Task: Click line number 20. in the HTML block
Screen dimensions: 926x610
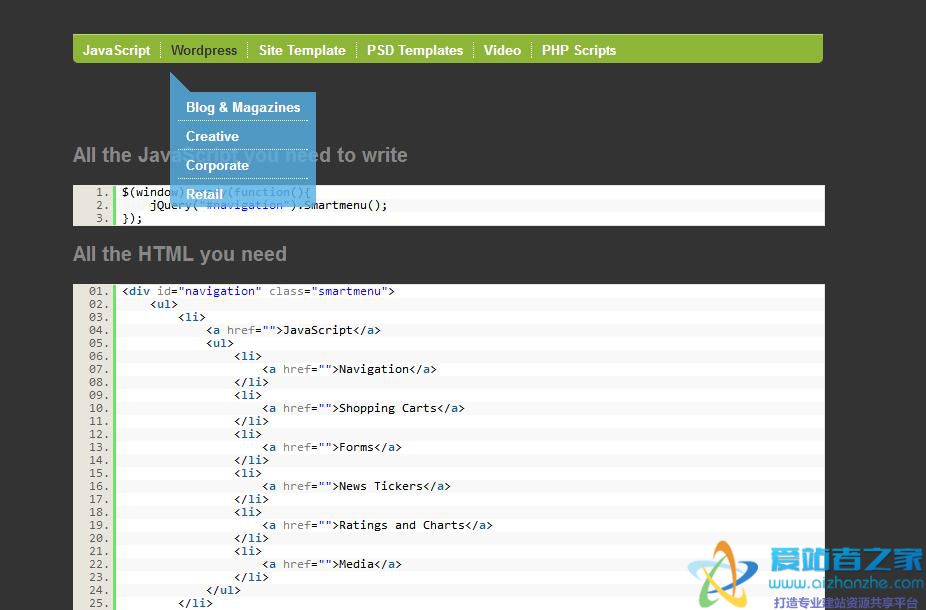Action: coord(99,538)
